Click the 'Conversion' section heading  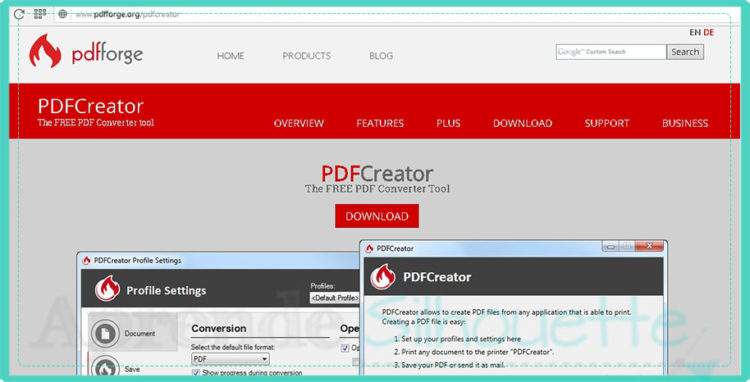[x=219, y=328]
